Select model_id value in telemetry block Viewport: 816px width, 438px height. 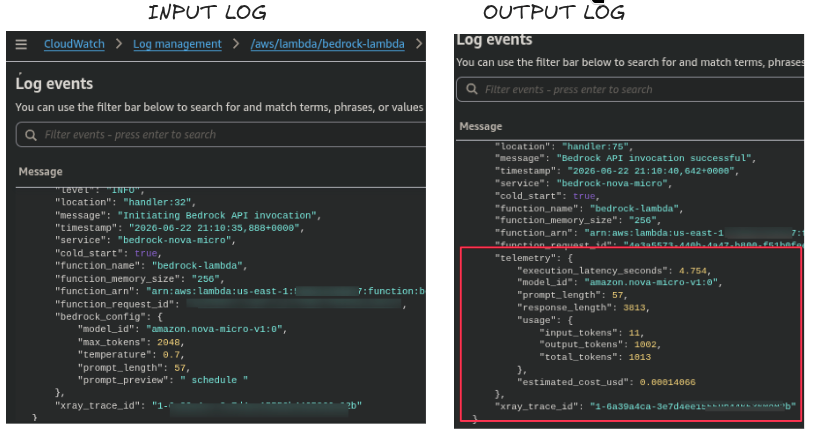click(651, 282)
